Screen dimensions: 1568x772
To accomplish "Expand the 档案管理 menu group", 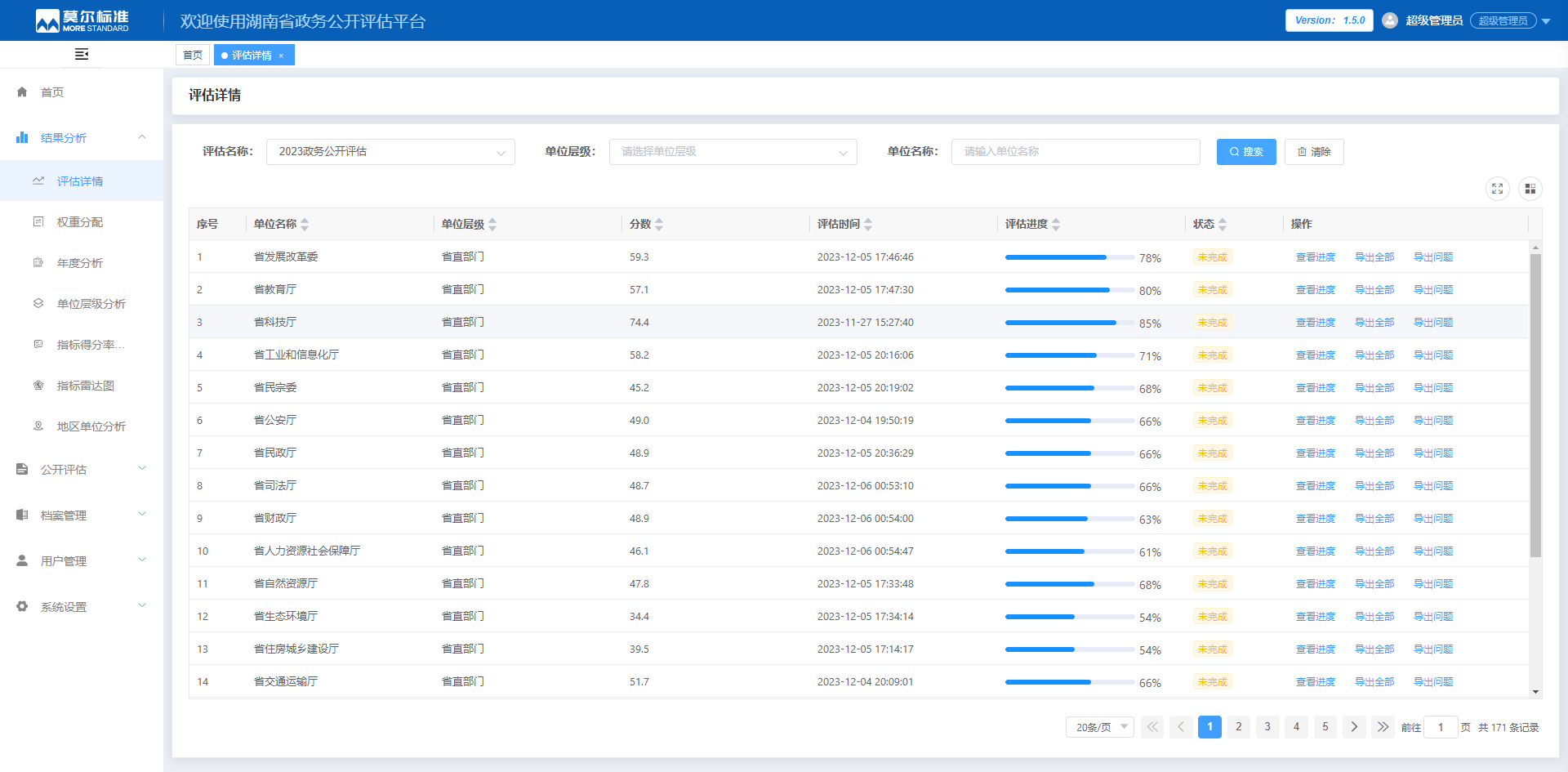I will tap(142, 515).
